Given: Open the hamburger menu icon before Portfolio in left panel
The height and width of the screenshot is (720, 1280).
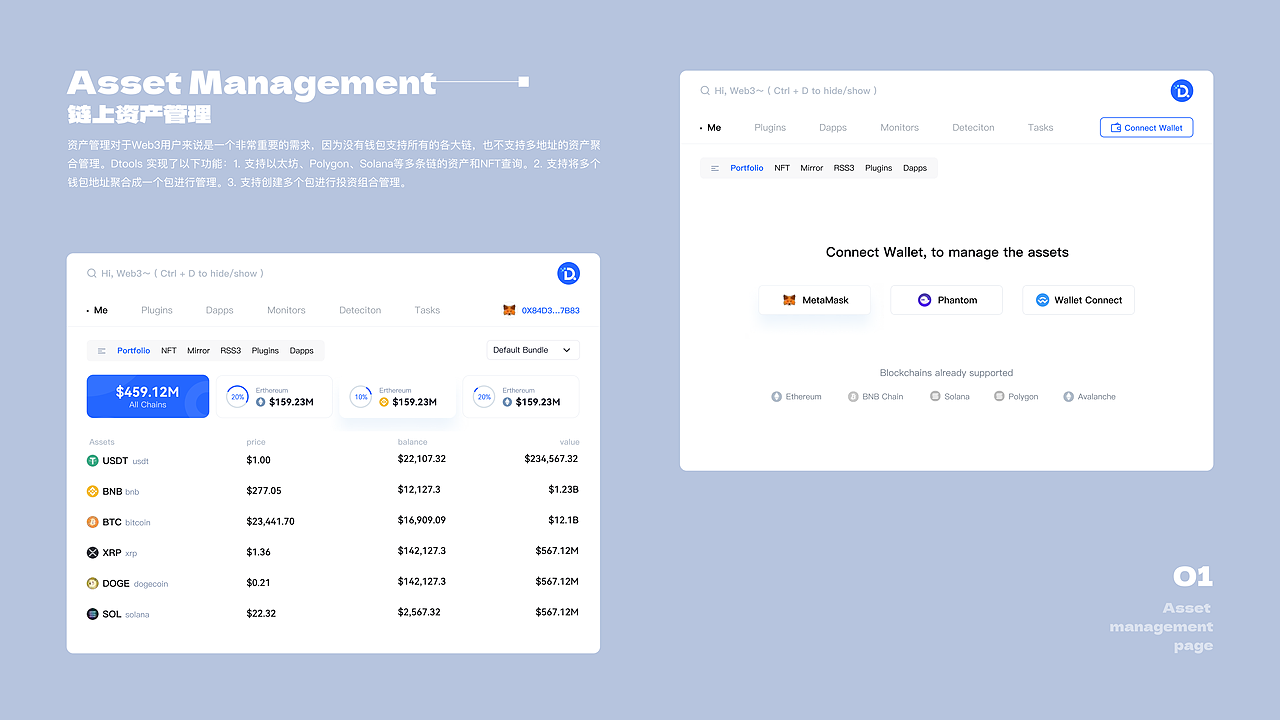Looking at the screenshot, I should (x=101, y=351).
